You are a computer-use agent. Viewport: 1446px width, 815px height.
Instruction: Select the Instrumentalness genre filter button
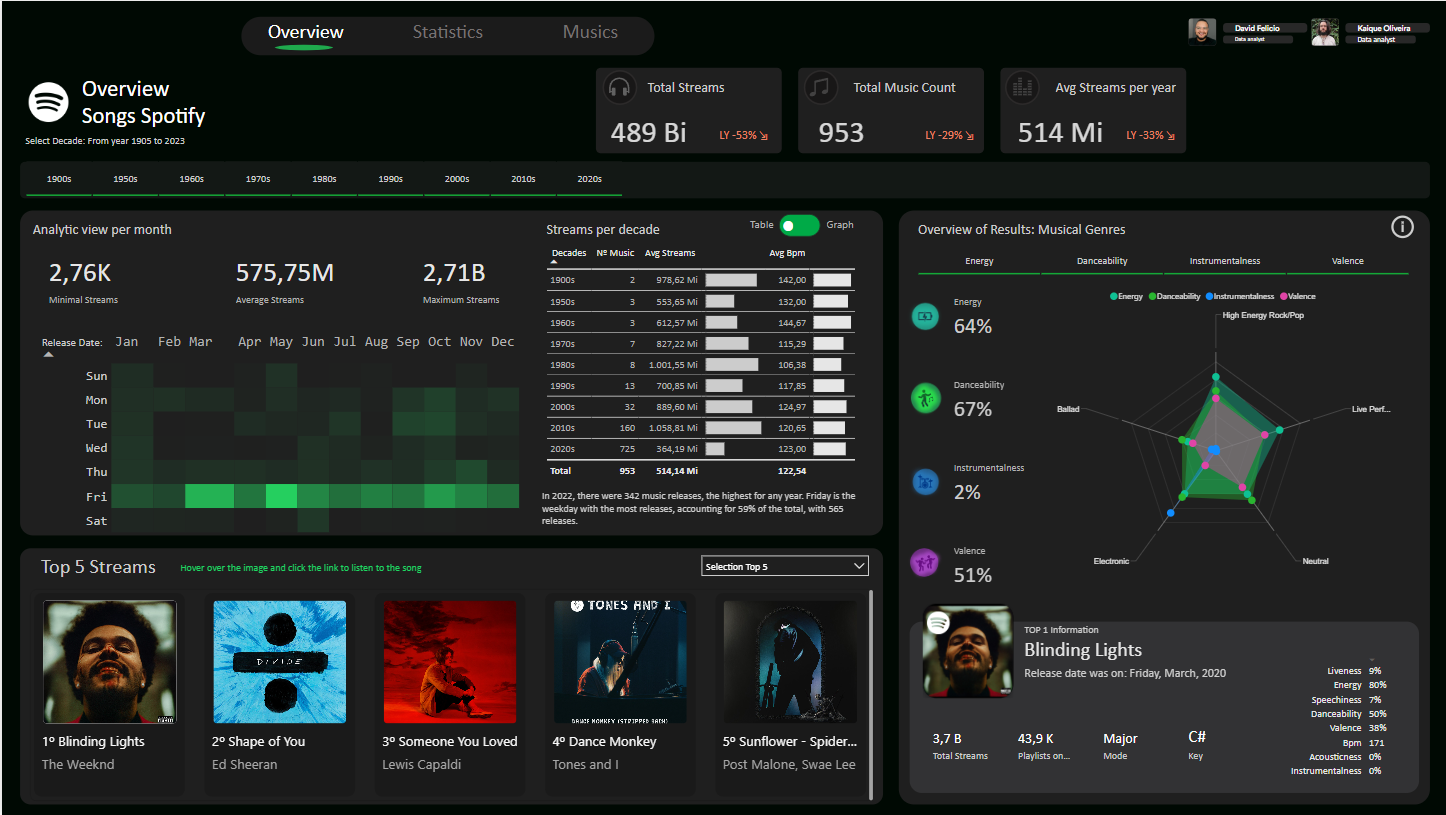pyautogui.click(x=1224, y=261)
